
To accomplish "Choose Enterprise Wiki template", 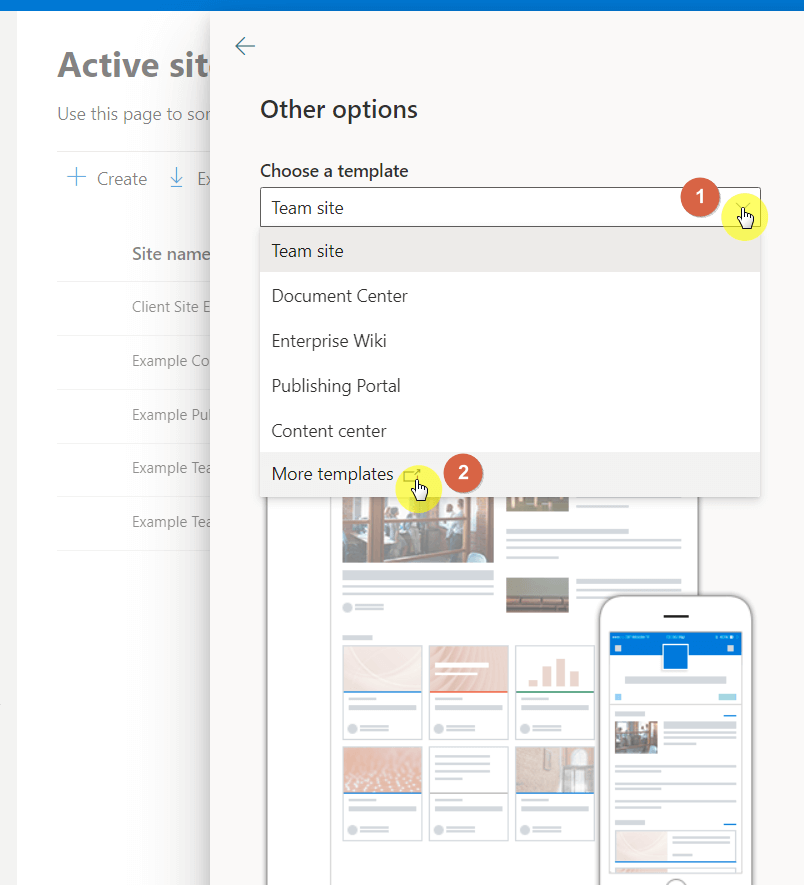I will tap(510, 341).
